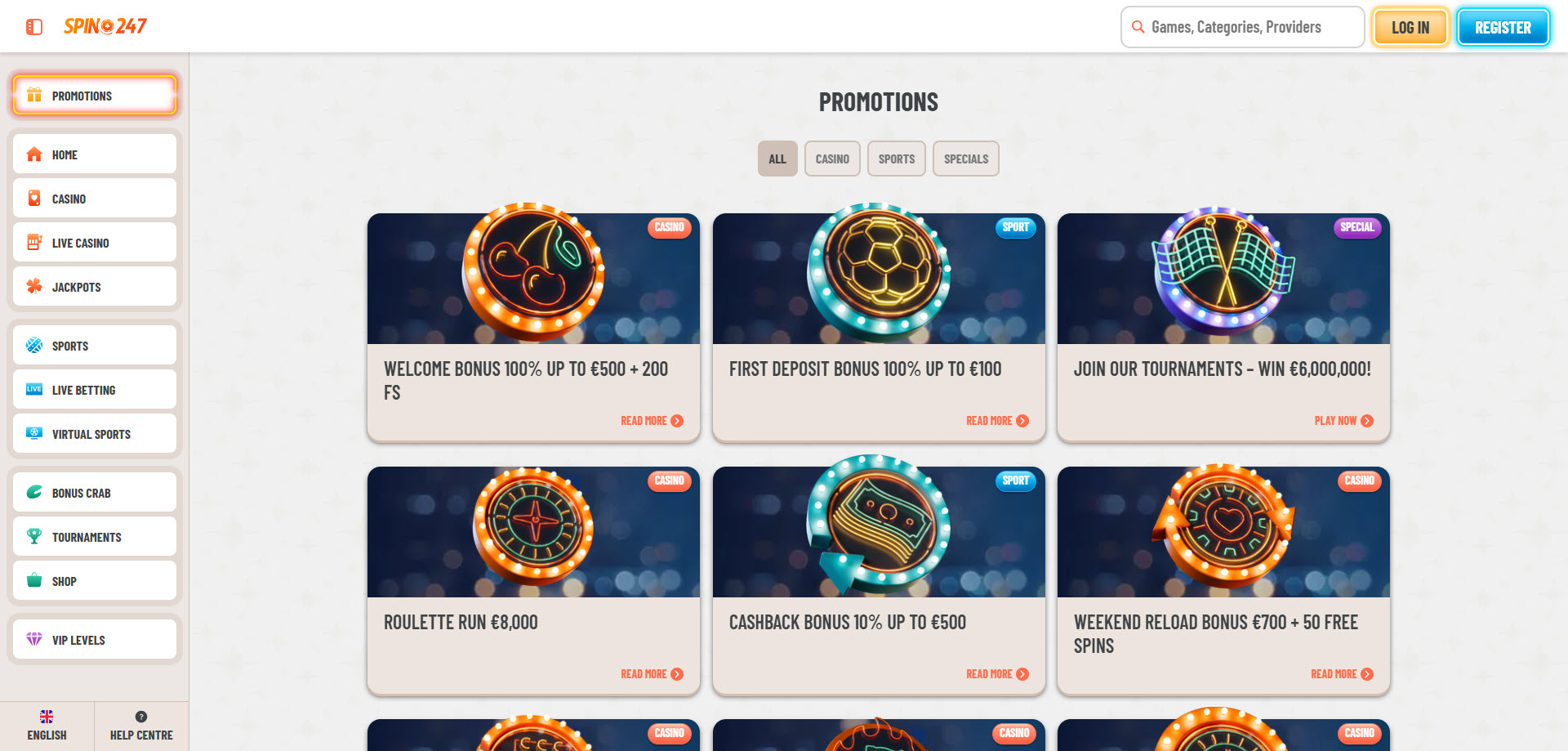Show All promotions filter
1568x751 pixels.
tap(777, 159)
